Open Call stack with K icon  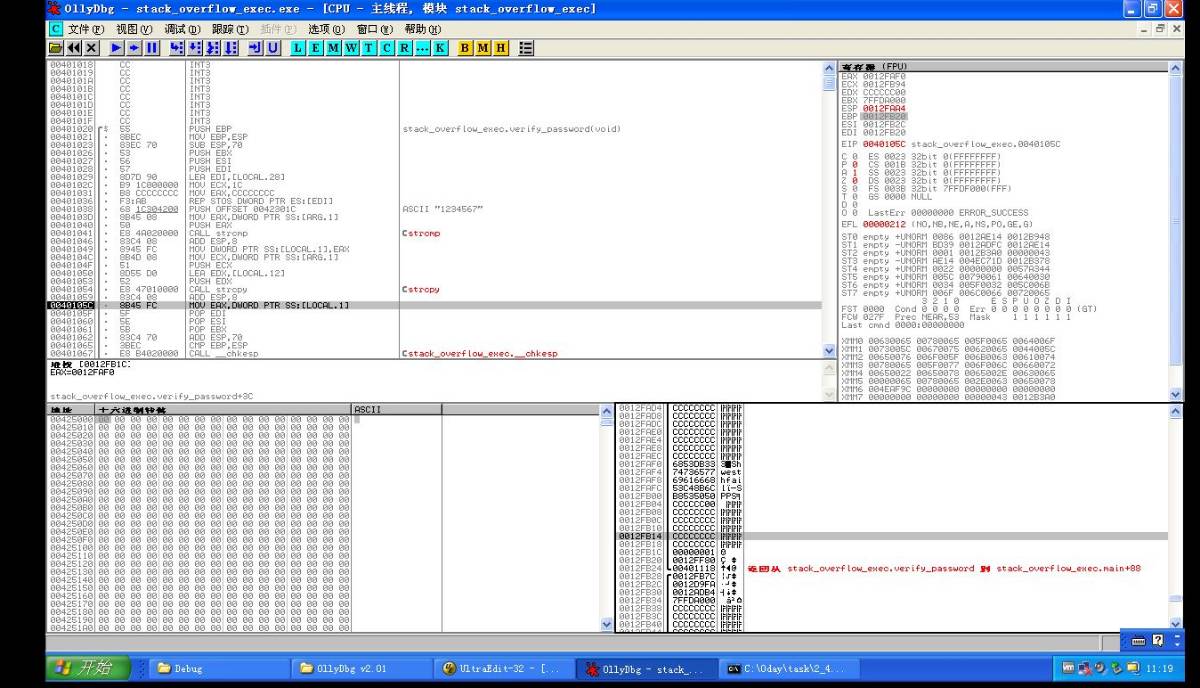pos(440,48)
